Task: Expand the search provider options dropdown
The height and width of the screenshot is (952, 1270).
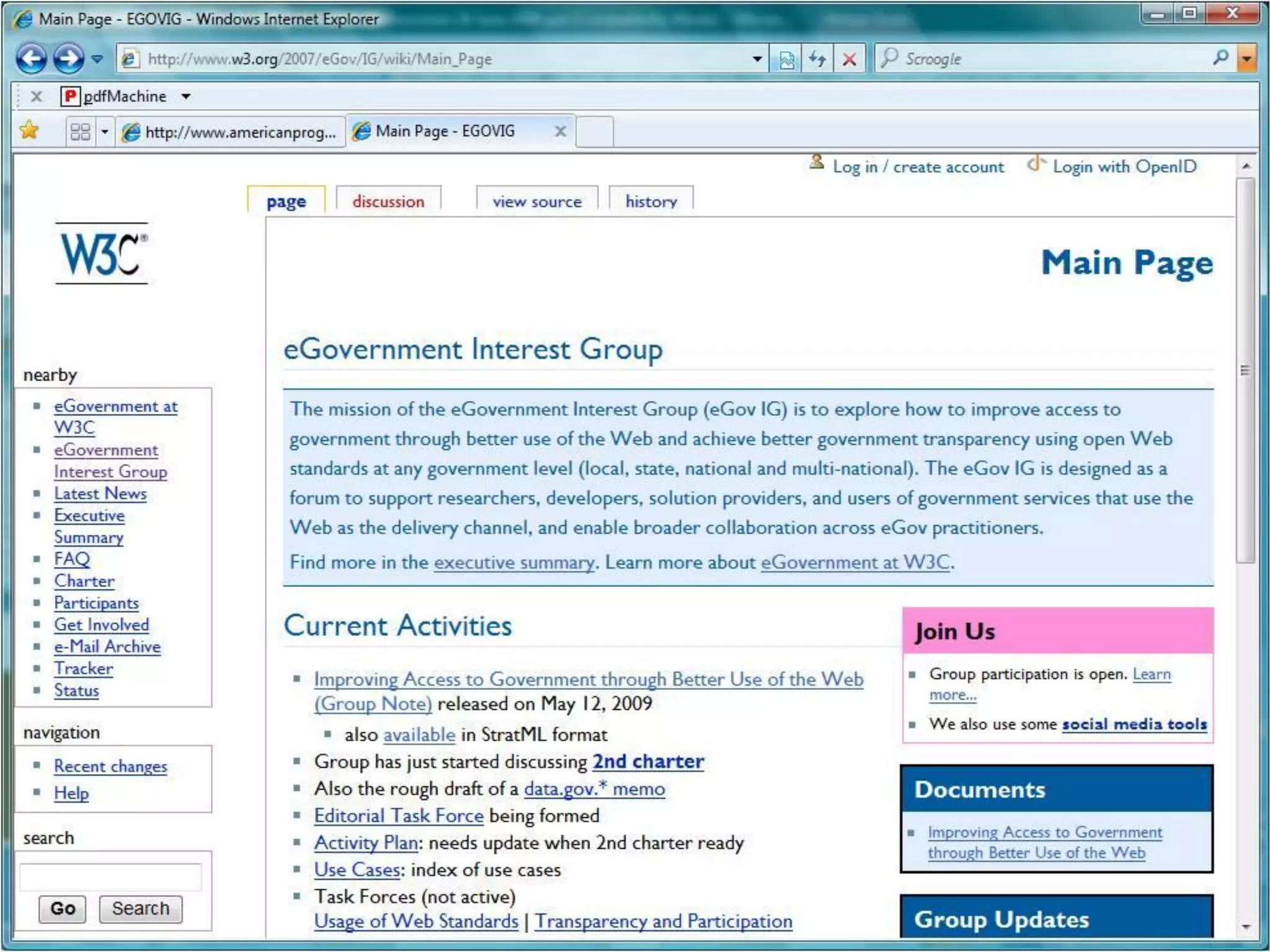Action: [x=1246, y=59]
